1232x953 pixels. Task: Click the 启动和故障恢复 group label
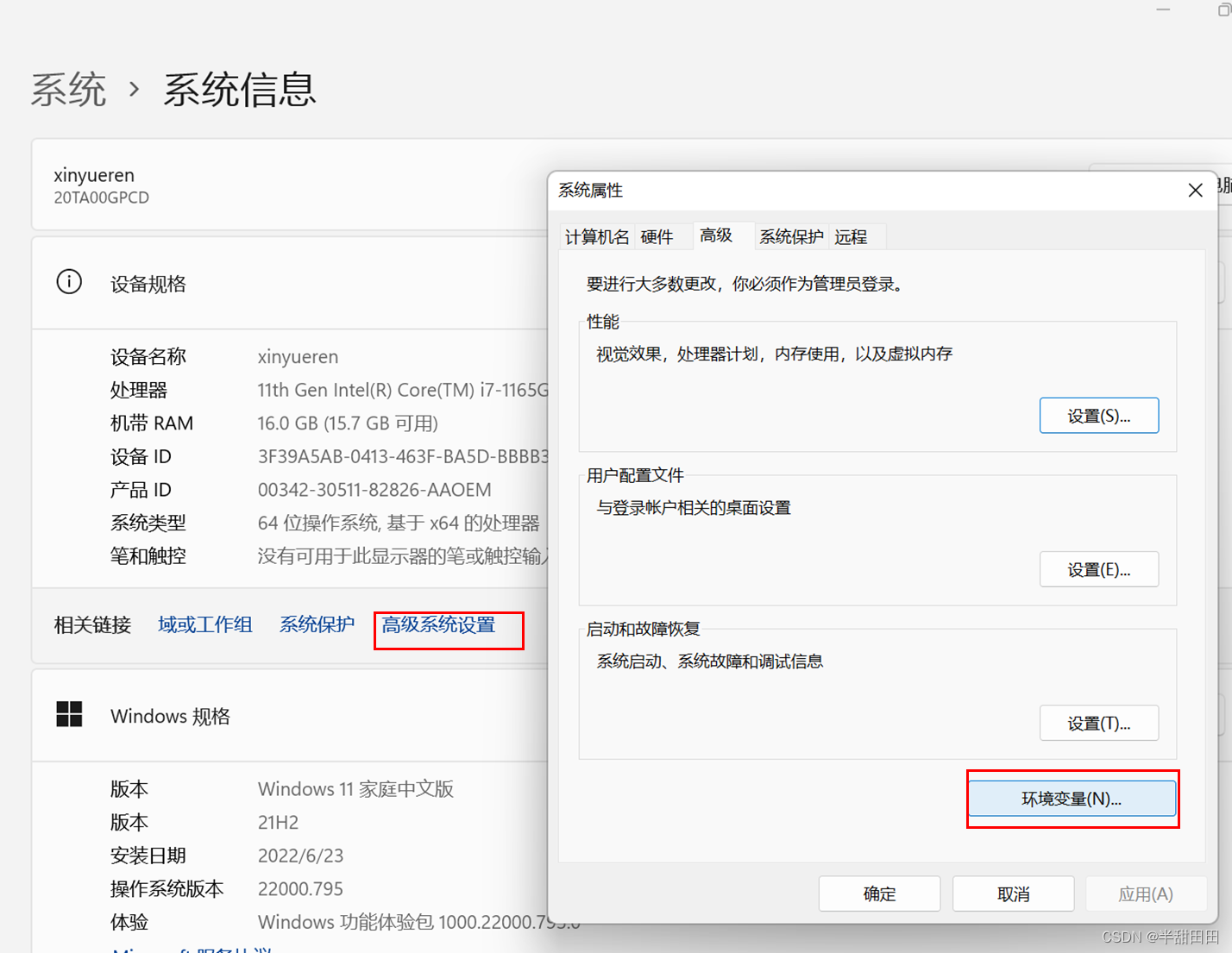pyautogui.click(x=643, y=629)
